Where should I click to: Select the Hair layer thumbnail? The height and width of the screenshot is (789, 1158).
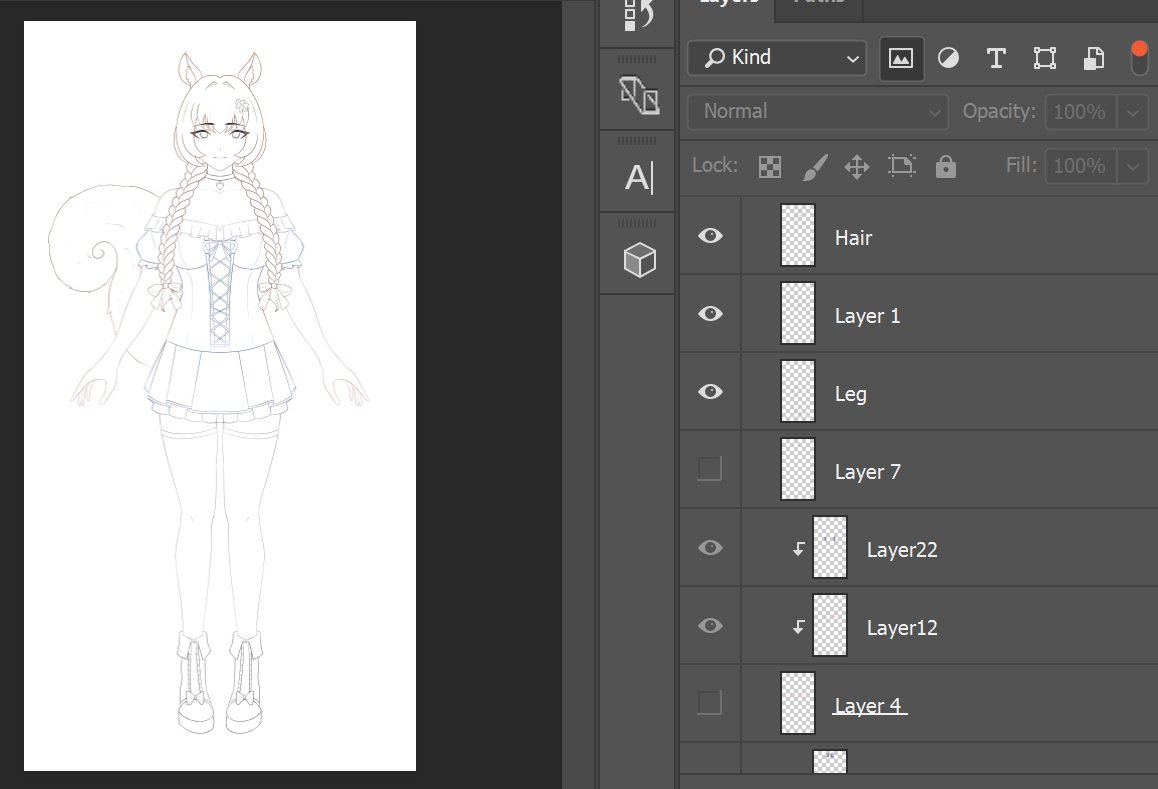[798, 236]
